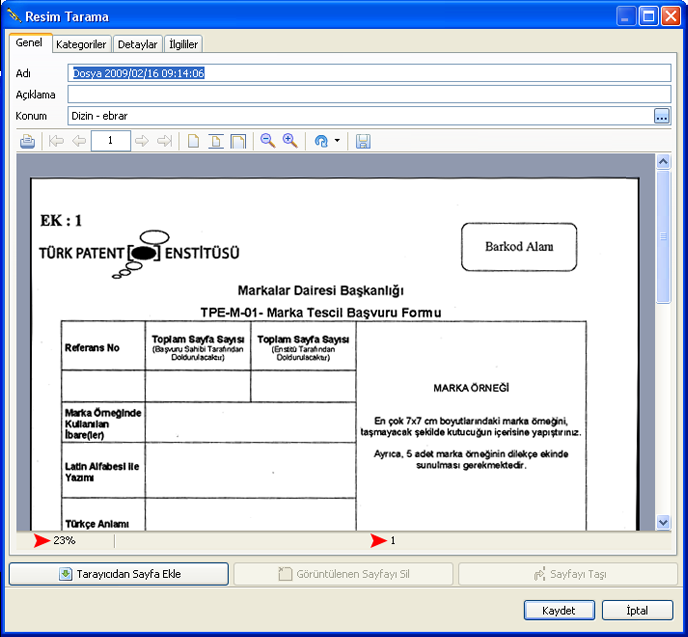Click the scanner print icon in toolbar
The width and height of the screenshot is (688, 637).
(28, 141)
